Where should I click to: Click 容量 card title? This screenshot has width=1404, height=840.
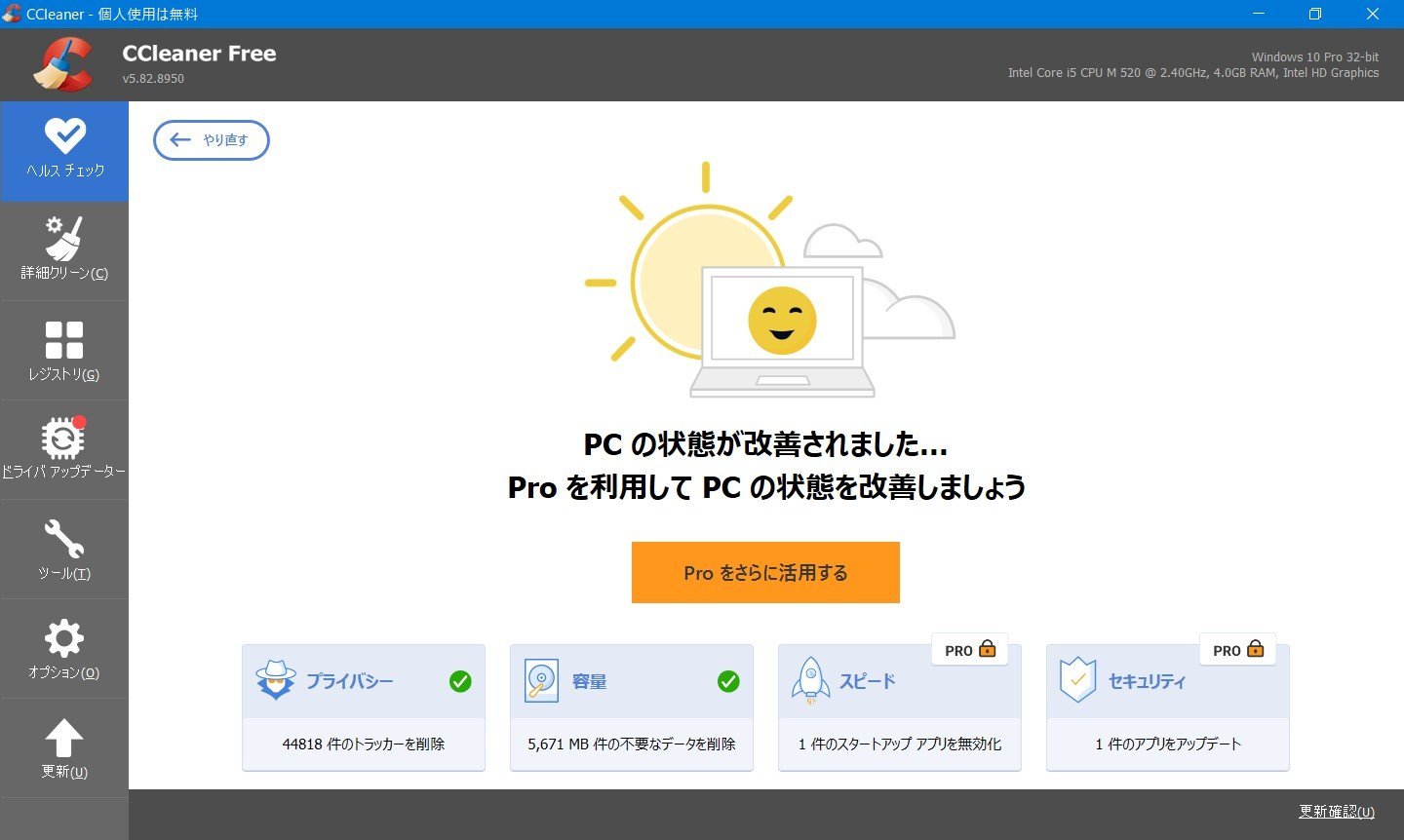tap(589, 681)
